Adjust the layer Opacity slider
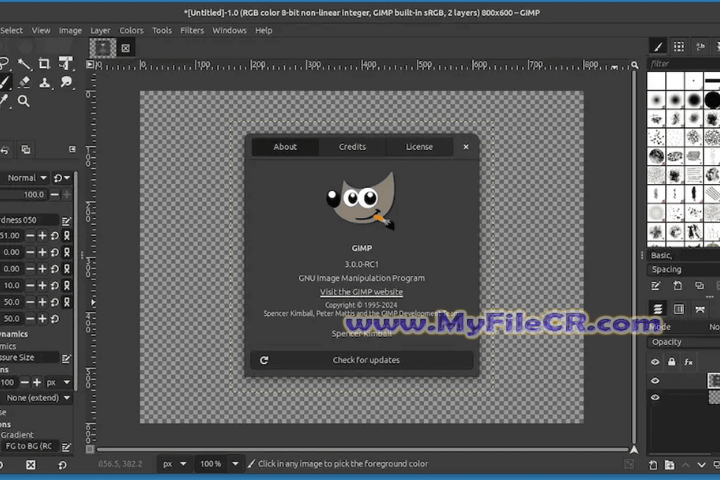 [x=683, y=342]
